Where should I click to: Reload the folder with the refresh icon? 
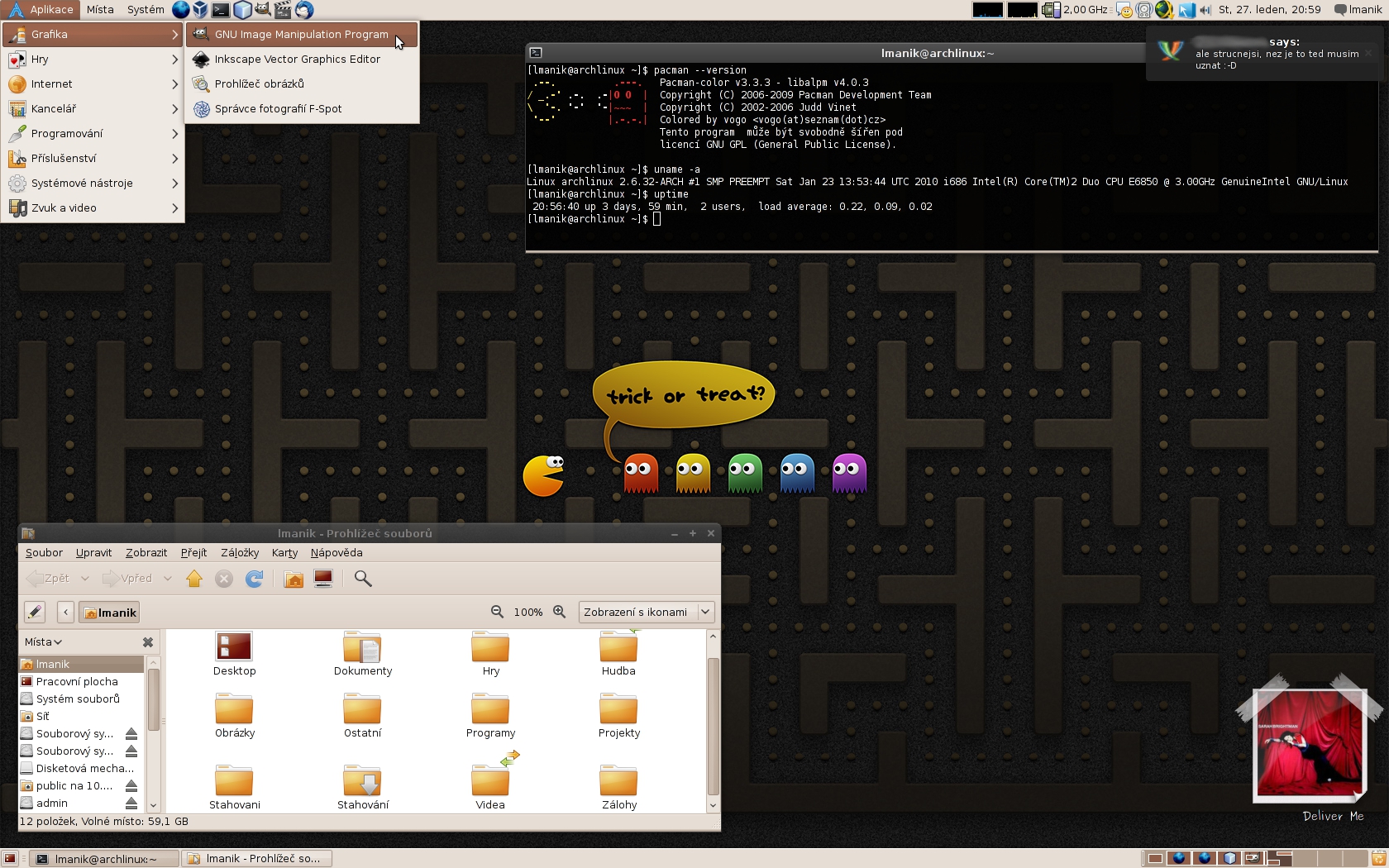coord(255,579)
